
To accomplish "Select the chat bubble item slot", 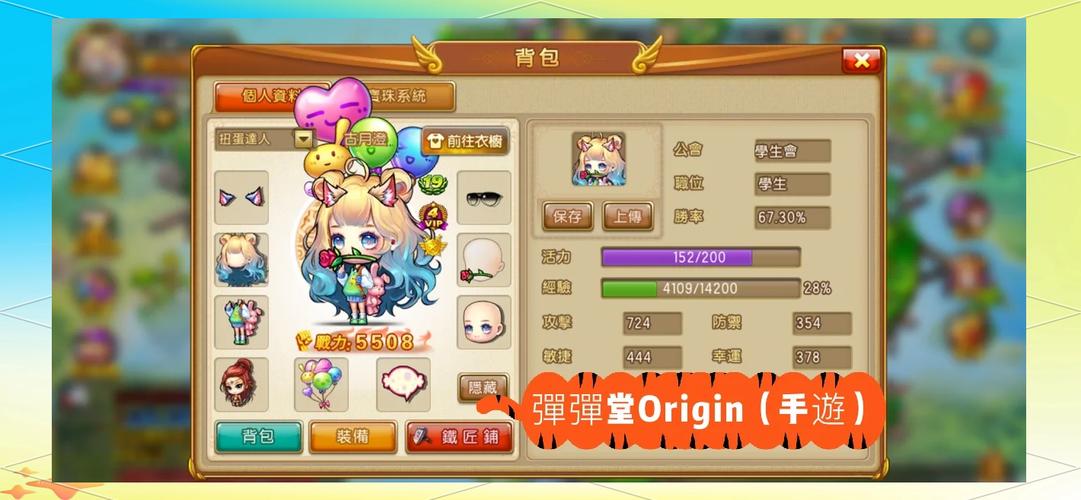I will (403, 384).
